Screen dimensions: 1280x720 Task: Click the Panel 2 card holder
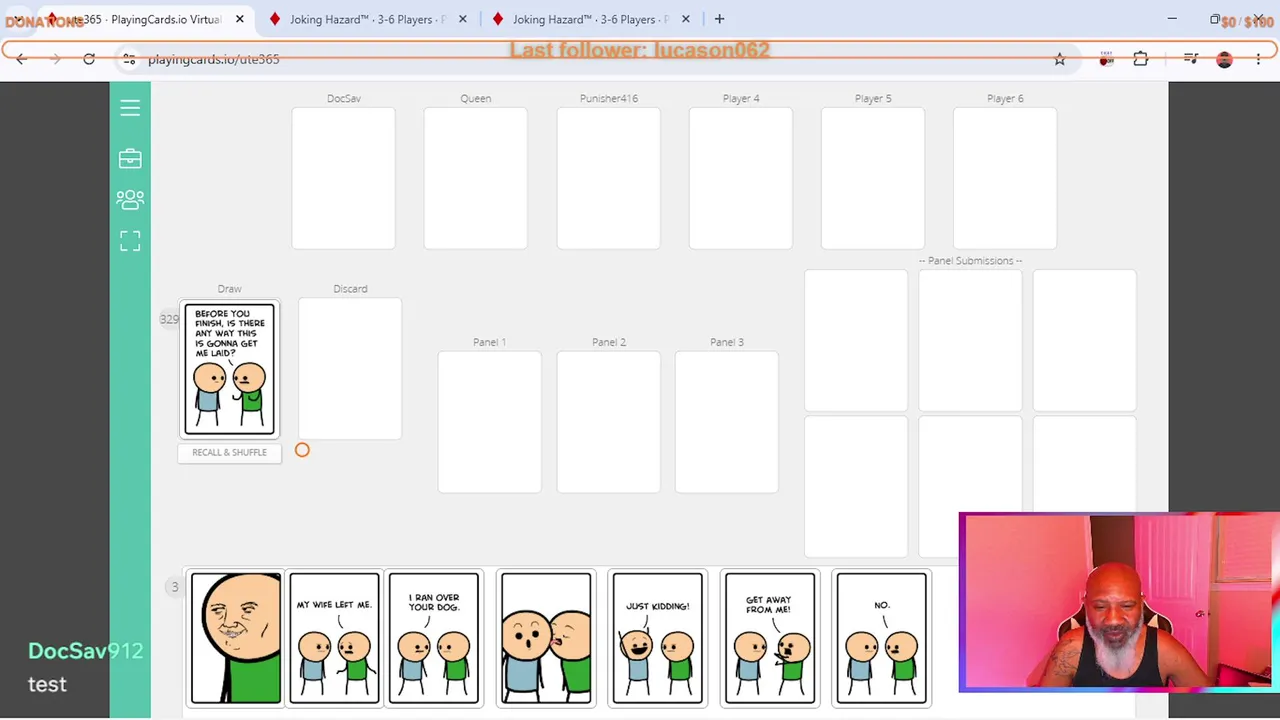(608, 422)
